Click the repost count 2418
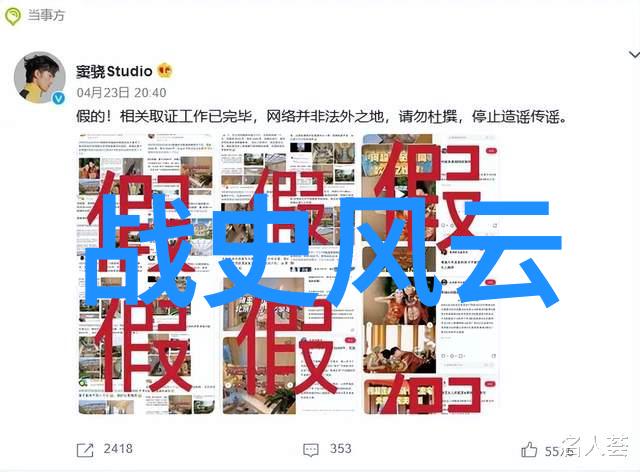Screen dimensions: 640x472 pyautogui.click(x=118, y=449)
